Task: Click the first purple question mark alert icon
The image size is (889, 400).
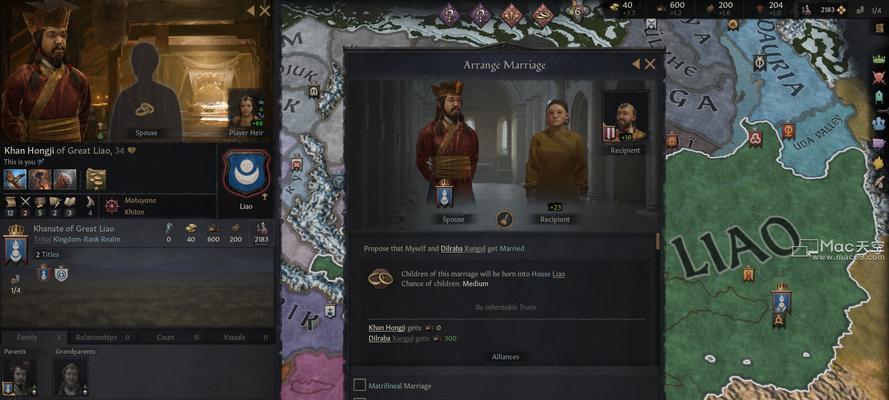Action: tap(448, 14)
